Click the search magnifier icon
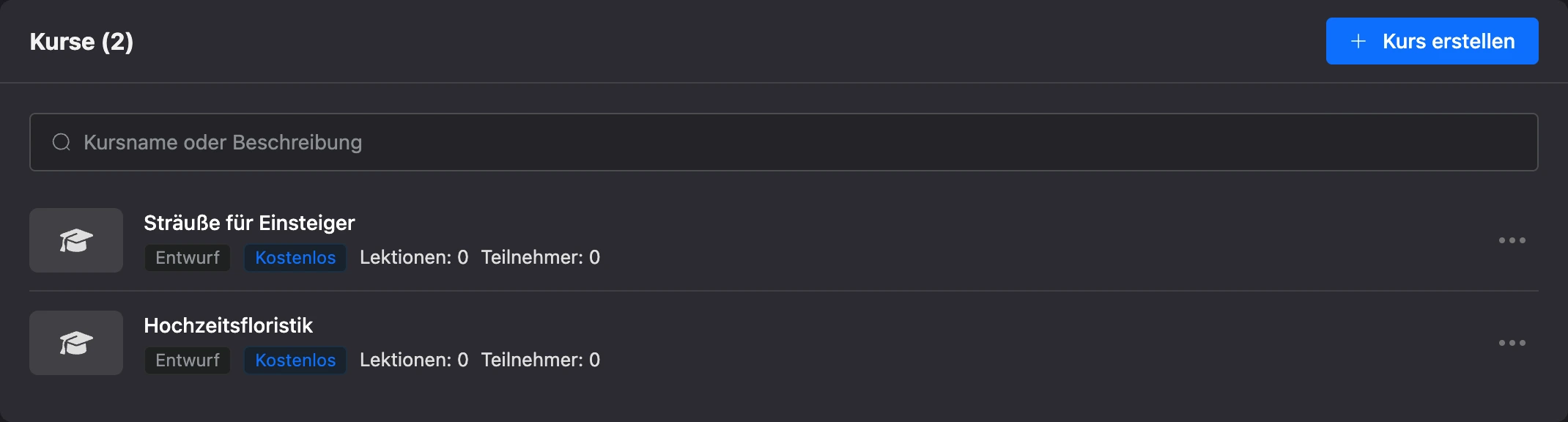 tap(62, 142)
